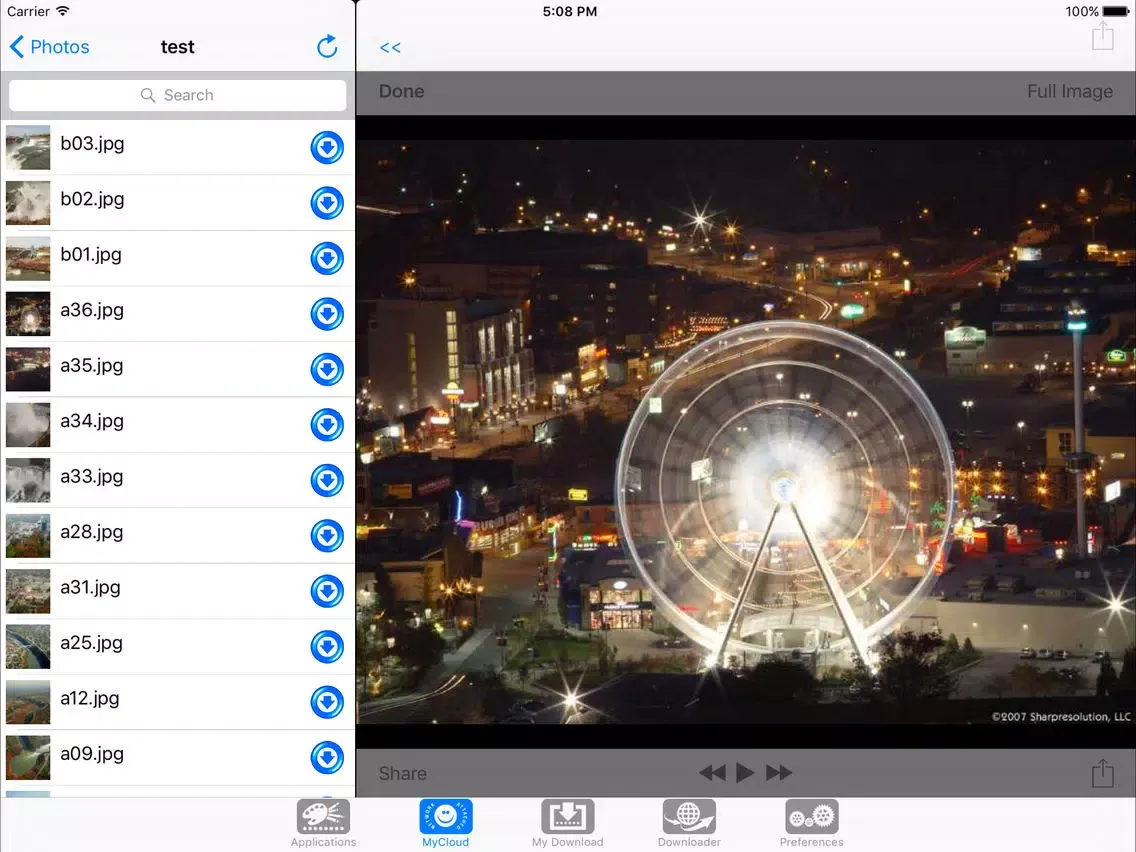This screenshot has height=852, width=1136.
Task: Open the My Download tab
Action: tap(567, 824)
